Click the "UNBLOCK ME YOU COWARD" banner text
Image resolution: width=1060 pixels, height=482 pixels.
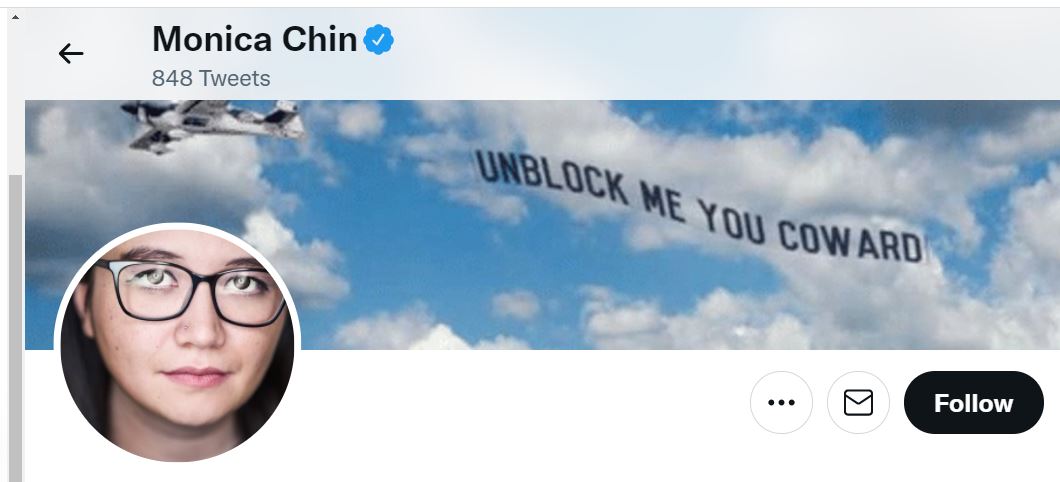click(700, 208)
